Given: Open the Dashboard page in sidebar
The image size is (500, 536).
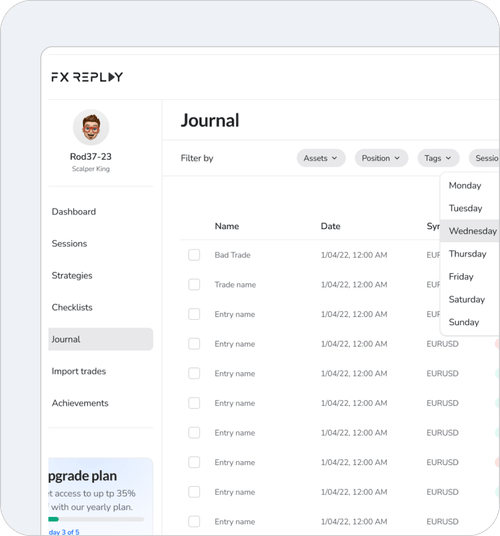Looking at the screenshot, I should tap(74, 212).
